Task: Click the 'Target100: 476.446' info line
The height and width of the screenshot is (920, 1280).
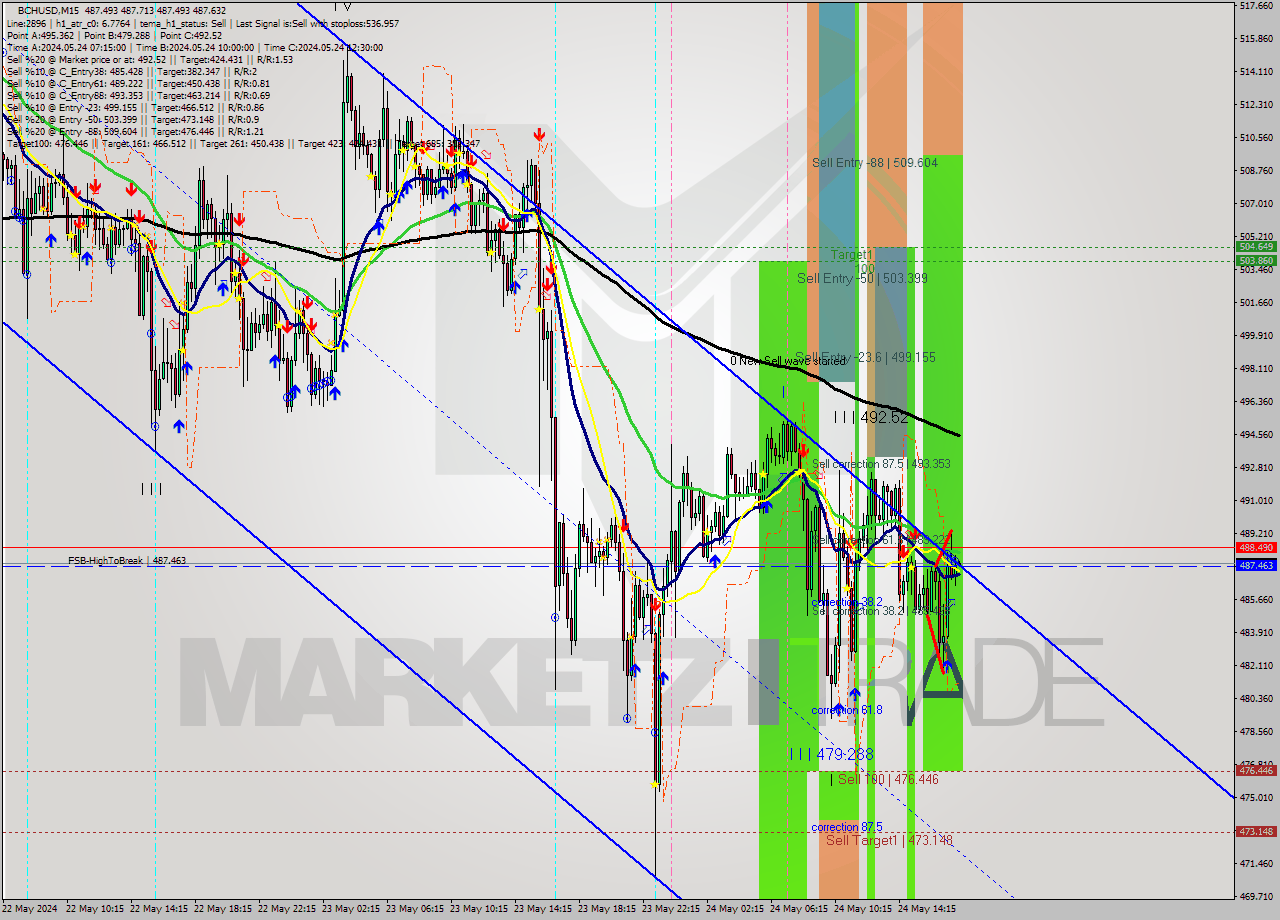Action: pyautogui.click(x=243, y=144)
